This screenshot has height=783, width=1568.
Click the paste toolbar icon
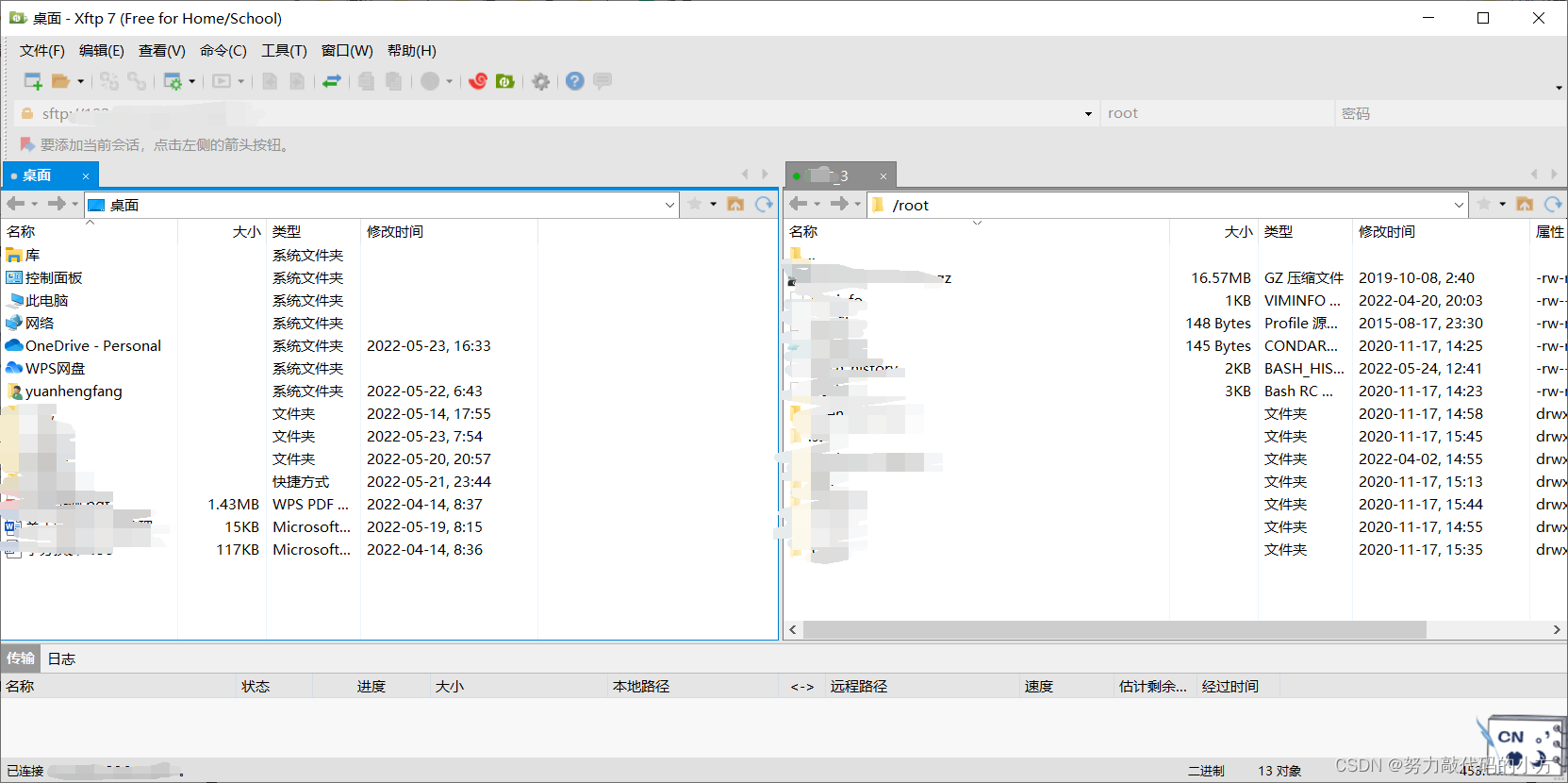coord(393,81)
